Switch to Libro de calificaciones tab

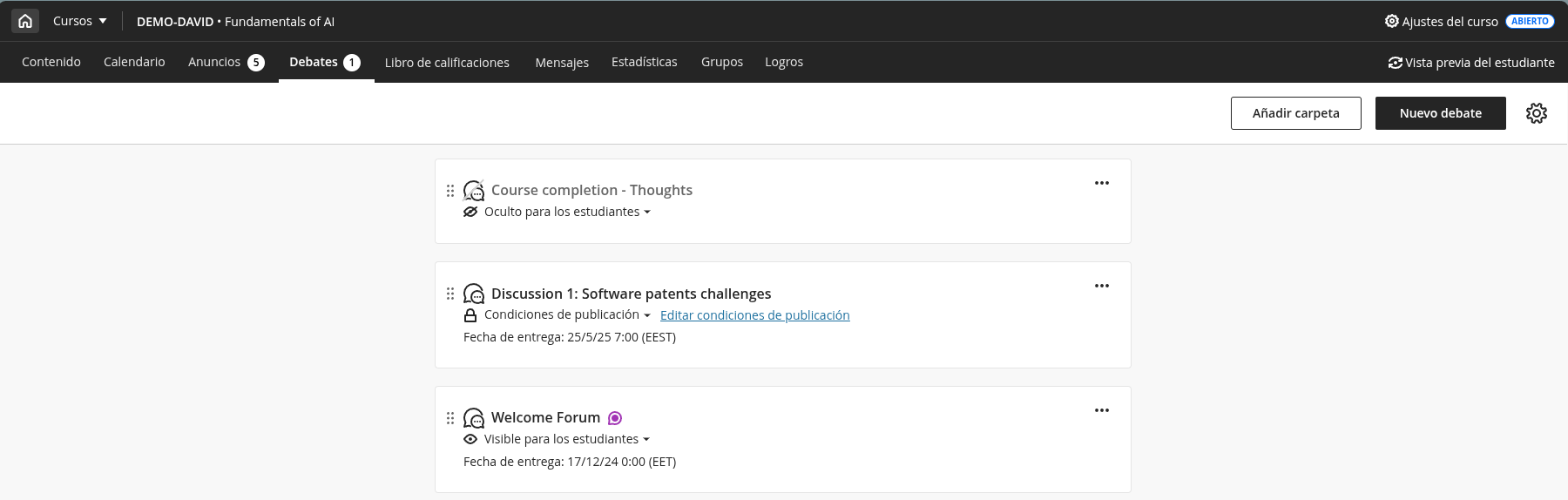click(447, 63)
